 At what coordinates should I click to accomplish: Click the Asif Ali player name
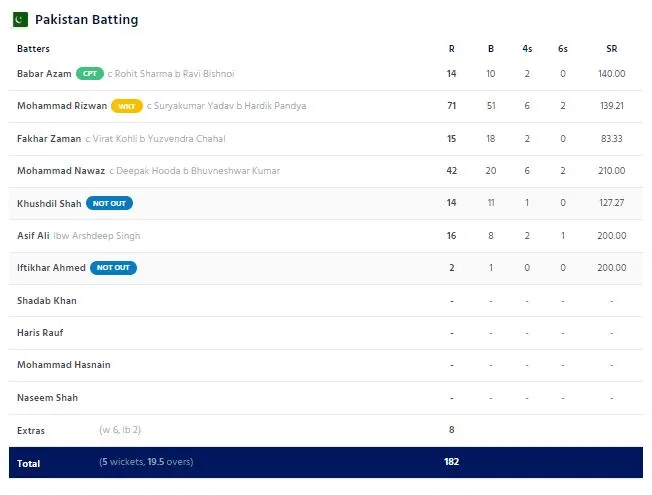[33, 236]
